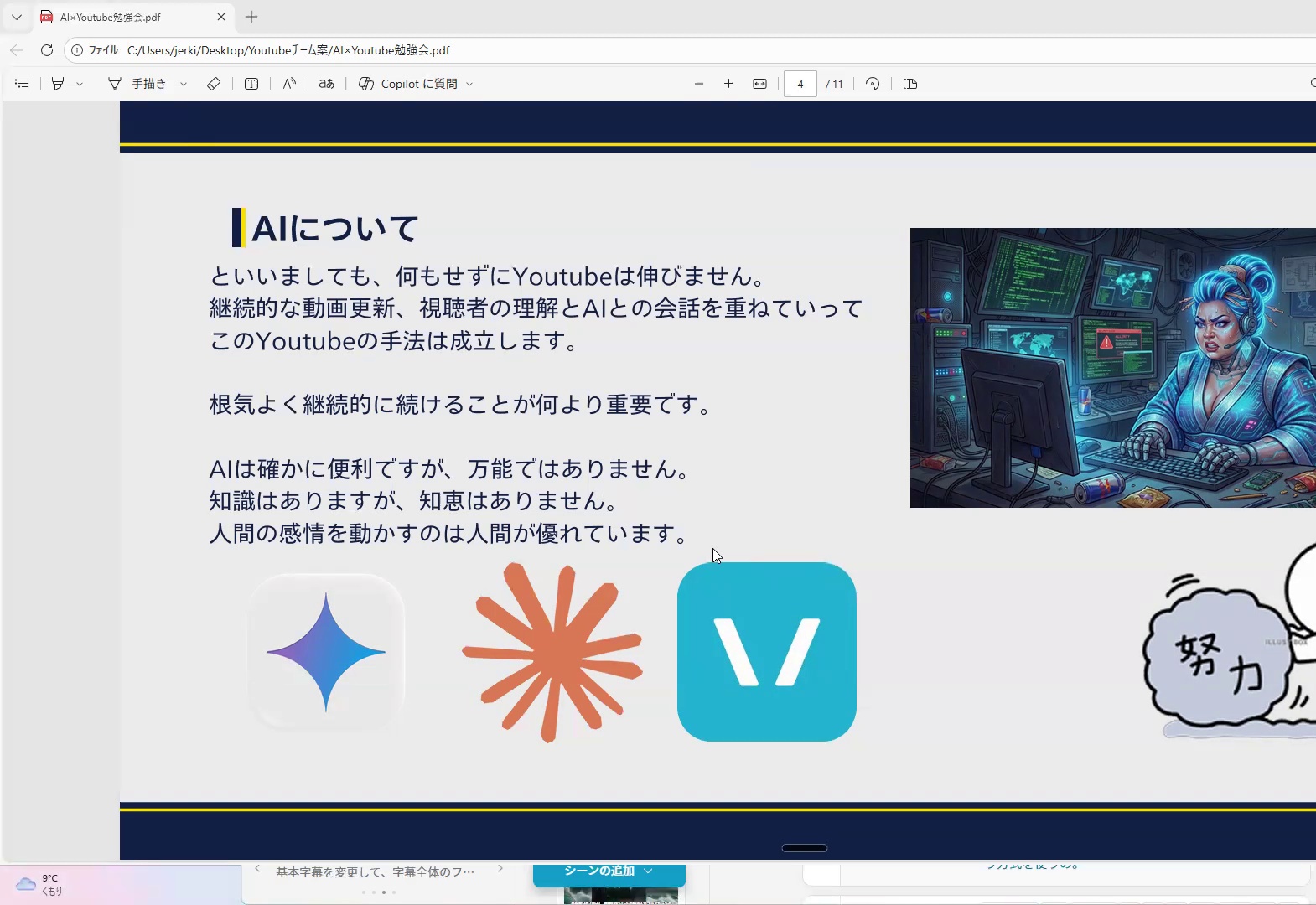View the file site info icon

[77, 50]
